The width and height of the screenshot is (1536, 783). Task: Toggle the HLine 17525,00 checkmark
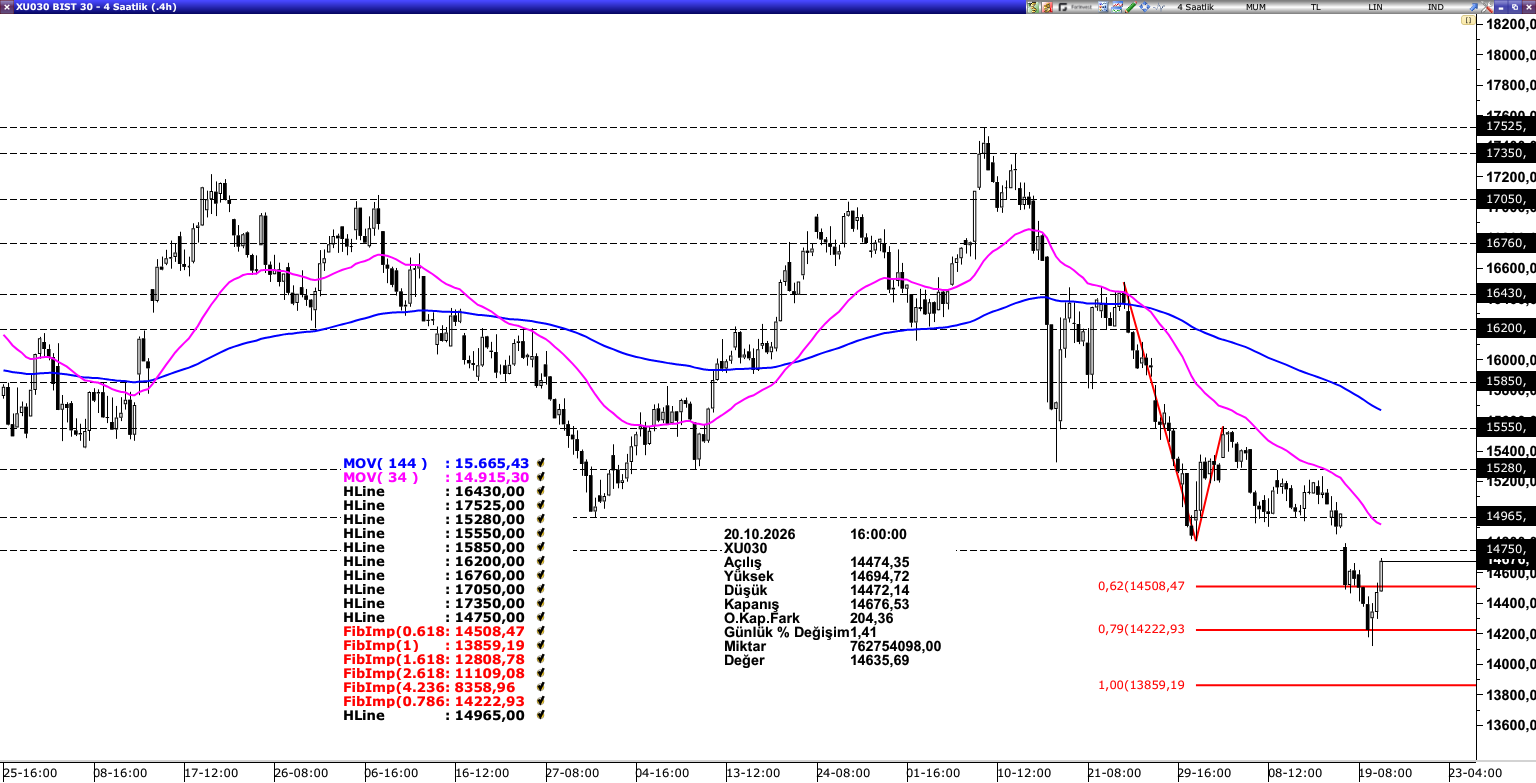pyautogui.click(x=541, y=506)
